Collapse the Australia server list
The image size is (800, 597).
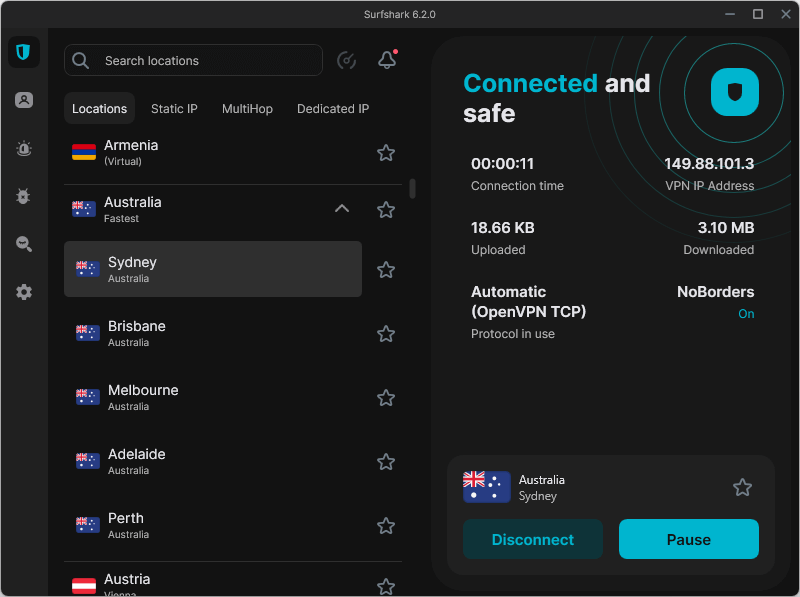[x=341, y=209]
